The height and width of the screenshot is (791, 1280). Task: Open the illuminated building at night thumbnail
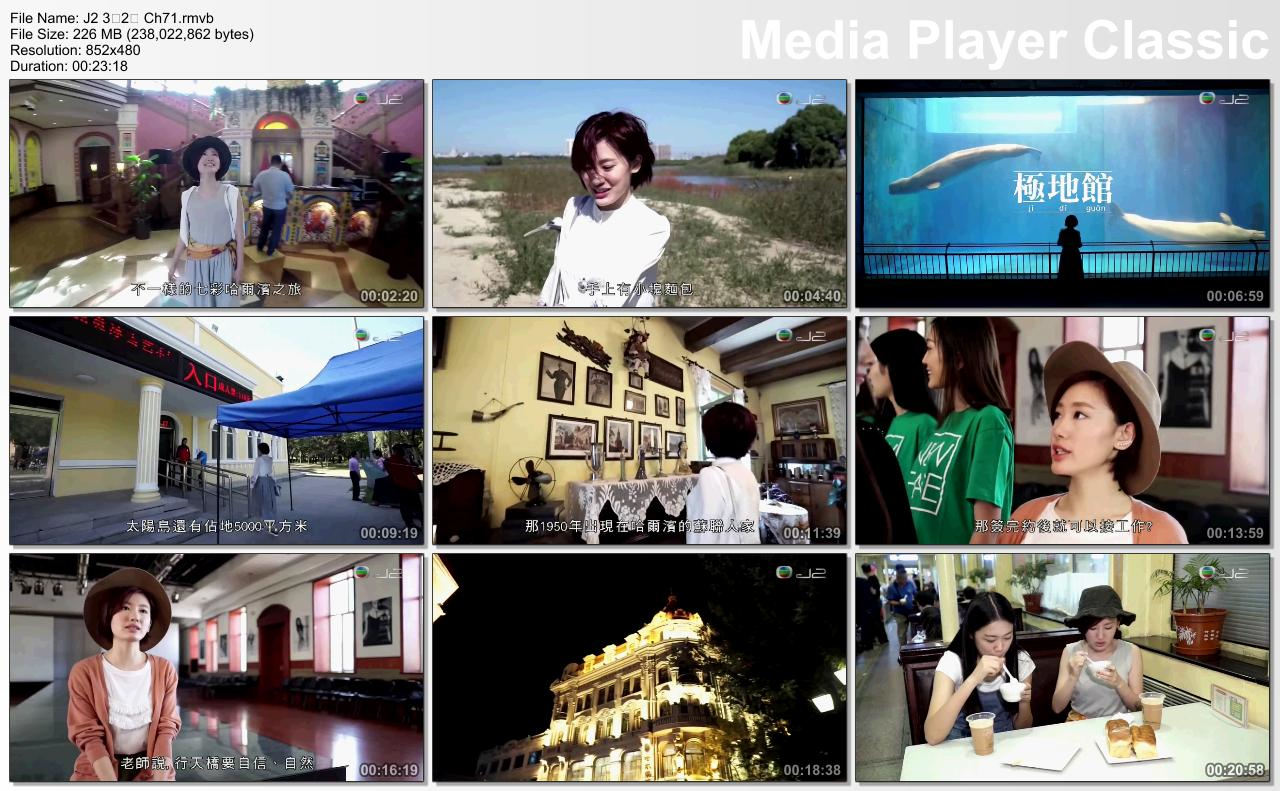coord(639,667)
